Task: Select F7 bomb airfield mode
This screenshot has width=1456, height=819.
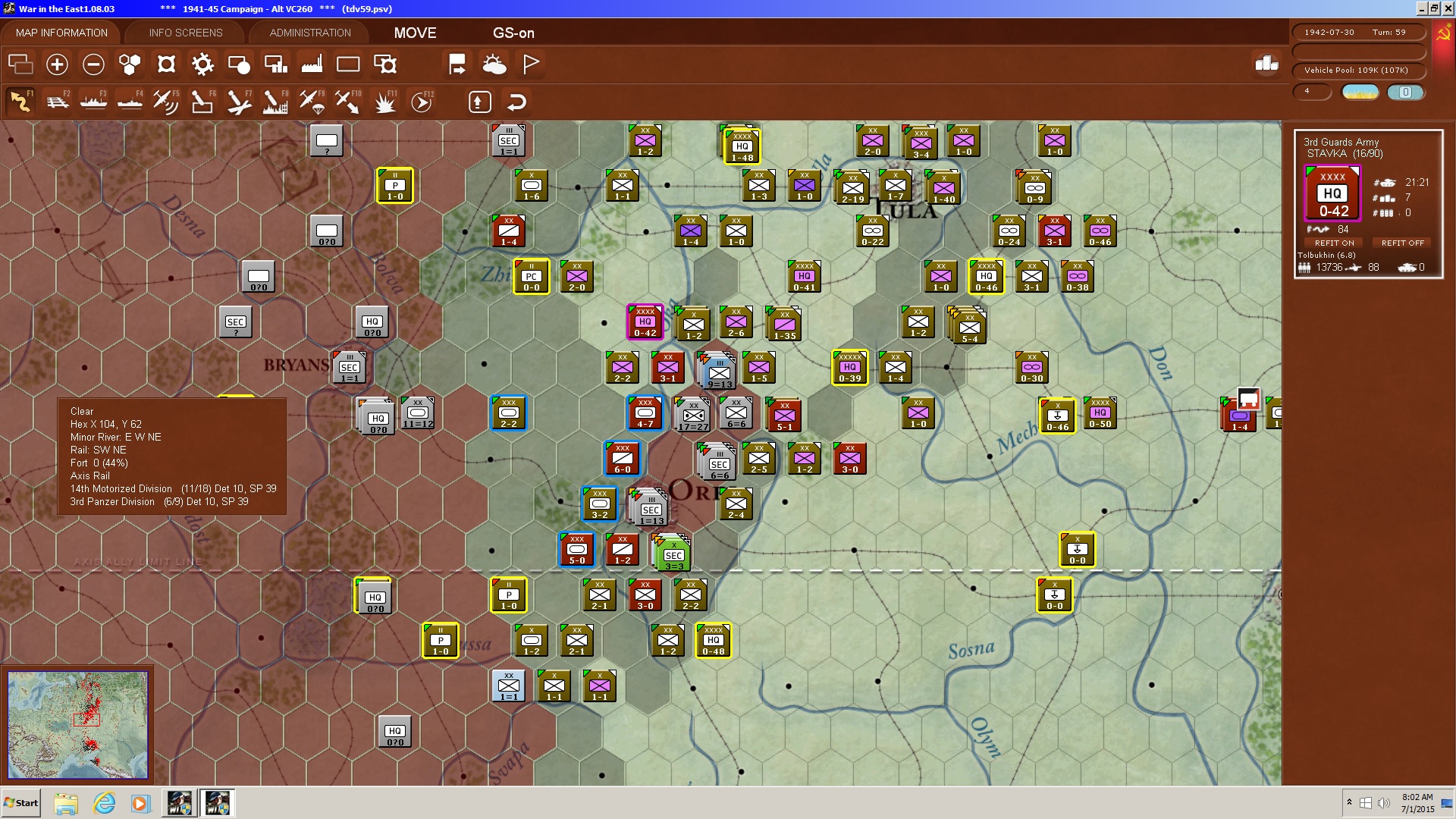Action: click(x=239, y=101)
